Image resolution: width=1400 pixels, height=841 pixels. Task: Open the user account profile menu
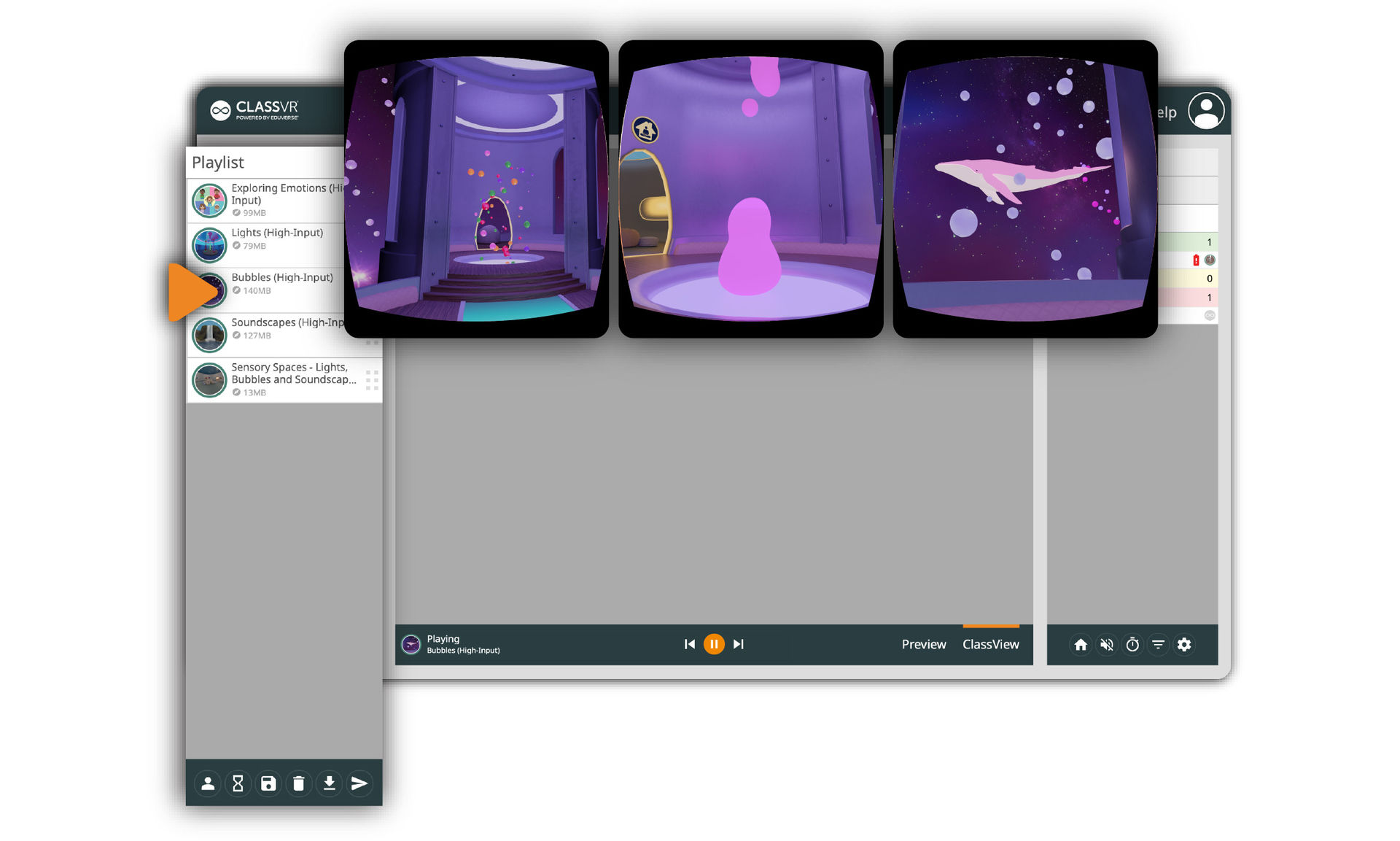pyautogui.click(x=1206, y=111)
